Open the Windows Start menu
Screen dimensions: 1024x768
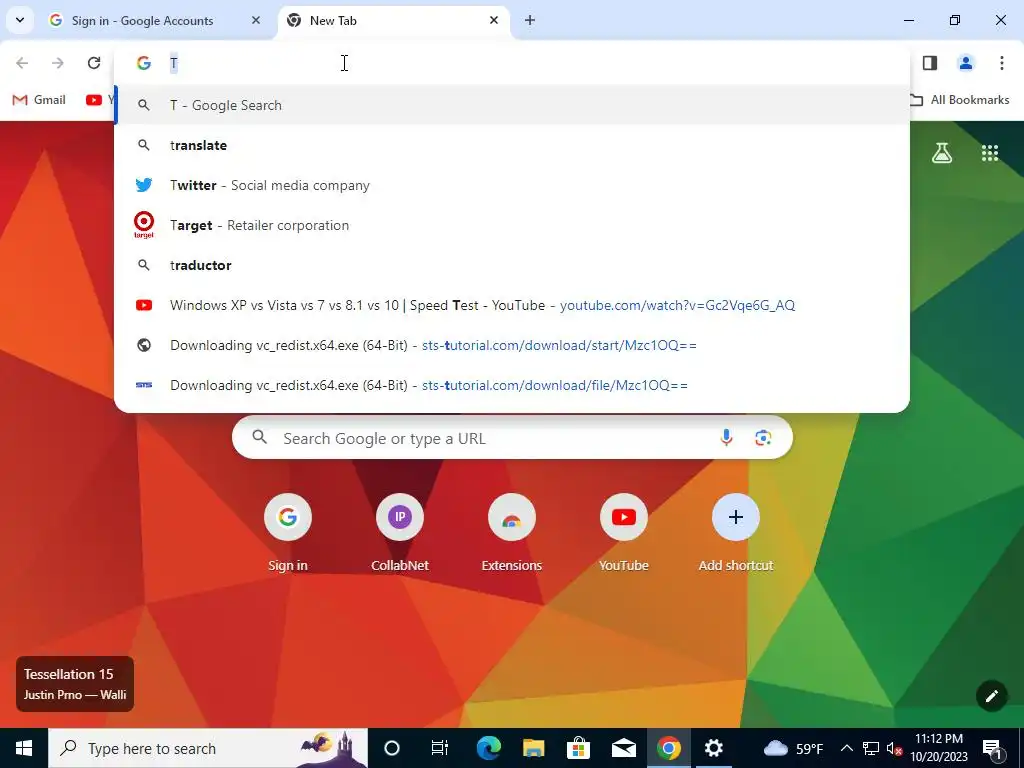[24, 748]
